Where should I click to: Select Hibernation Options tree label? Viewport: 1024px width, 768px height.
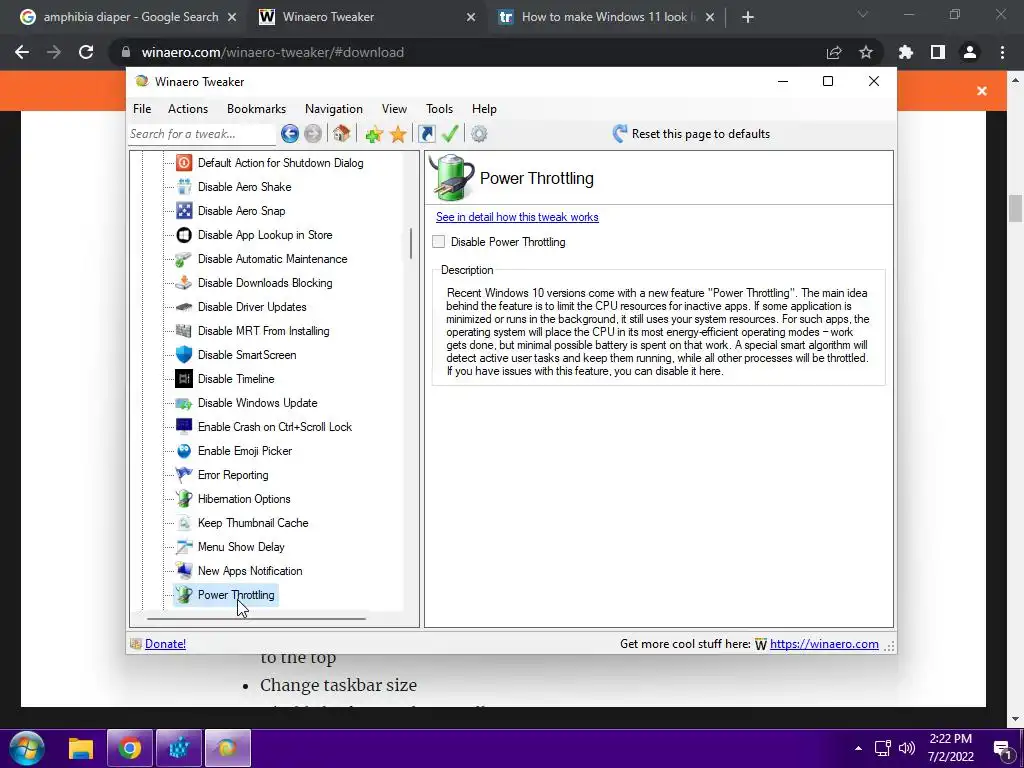pyautogui.click(x=244, y=499)
